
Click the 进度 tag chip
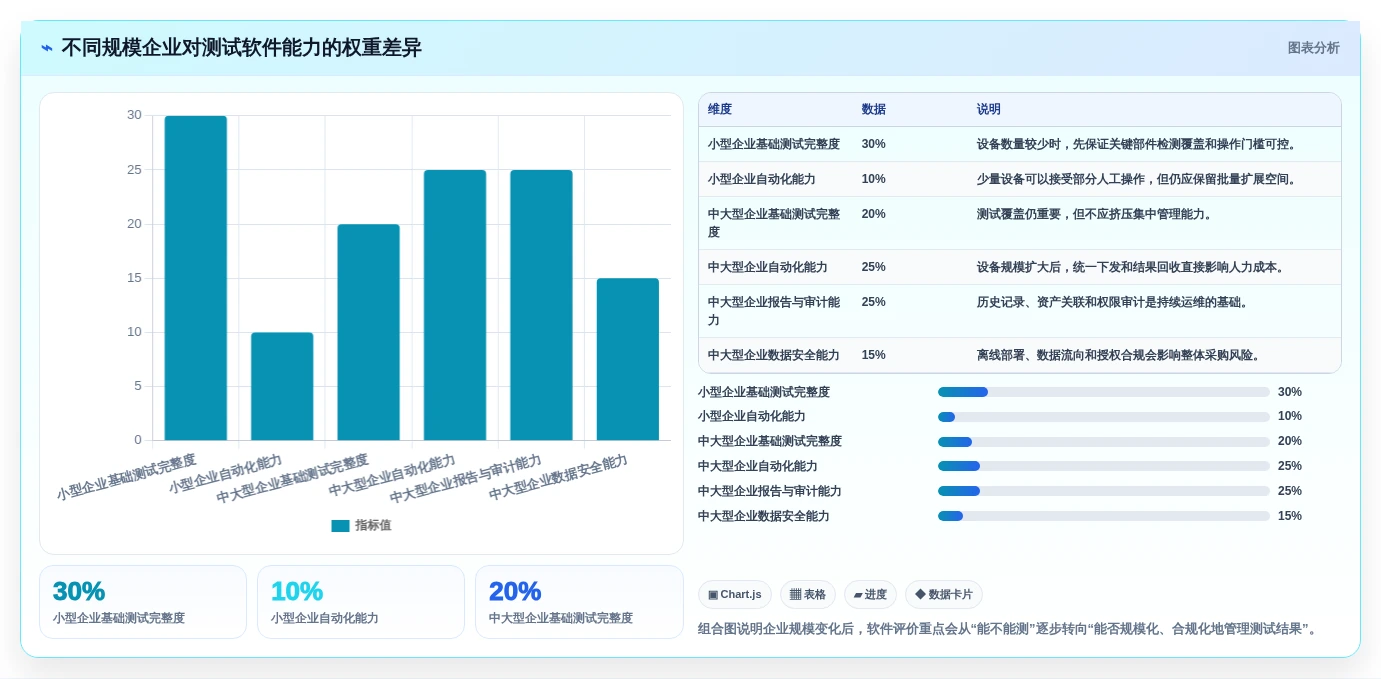[x=870, y=595]
